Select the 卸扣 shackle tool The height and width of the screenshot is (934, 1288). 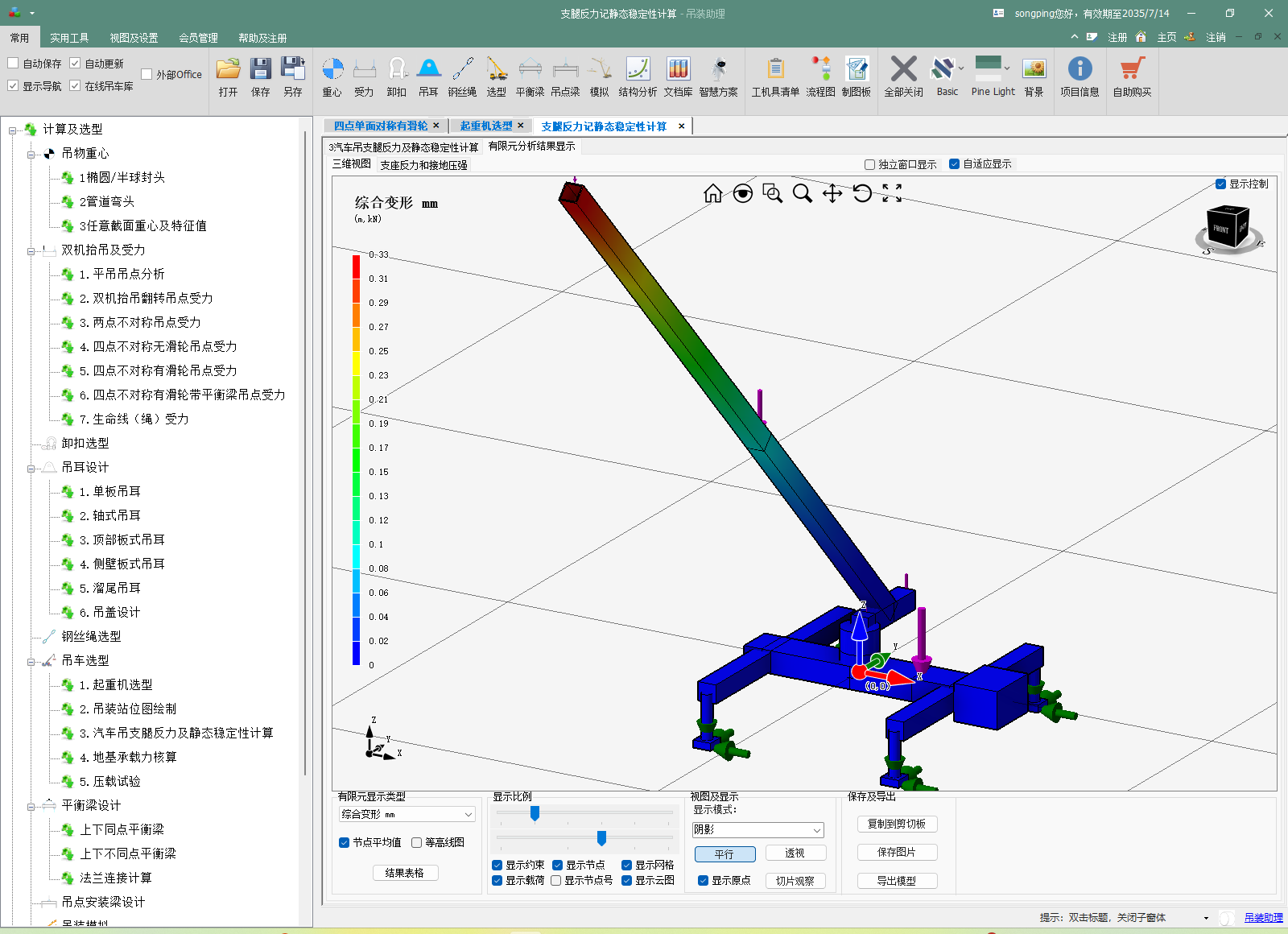coord(397,77)
